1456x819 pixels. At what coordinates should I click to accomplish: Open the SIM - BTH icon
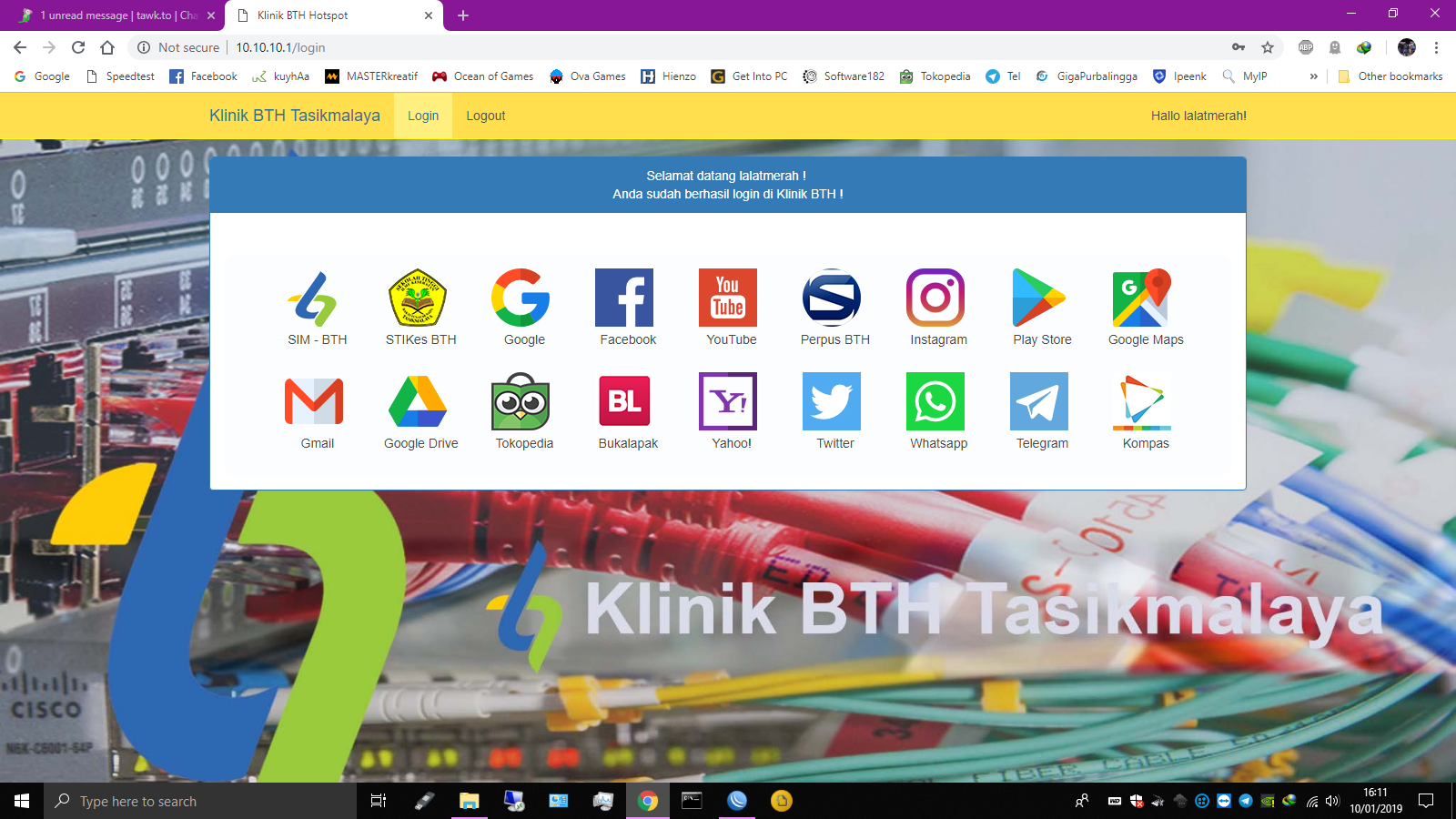314,298
